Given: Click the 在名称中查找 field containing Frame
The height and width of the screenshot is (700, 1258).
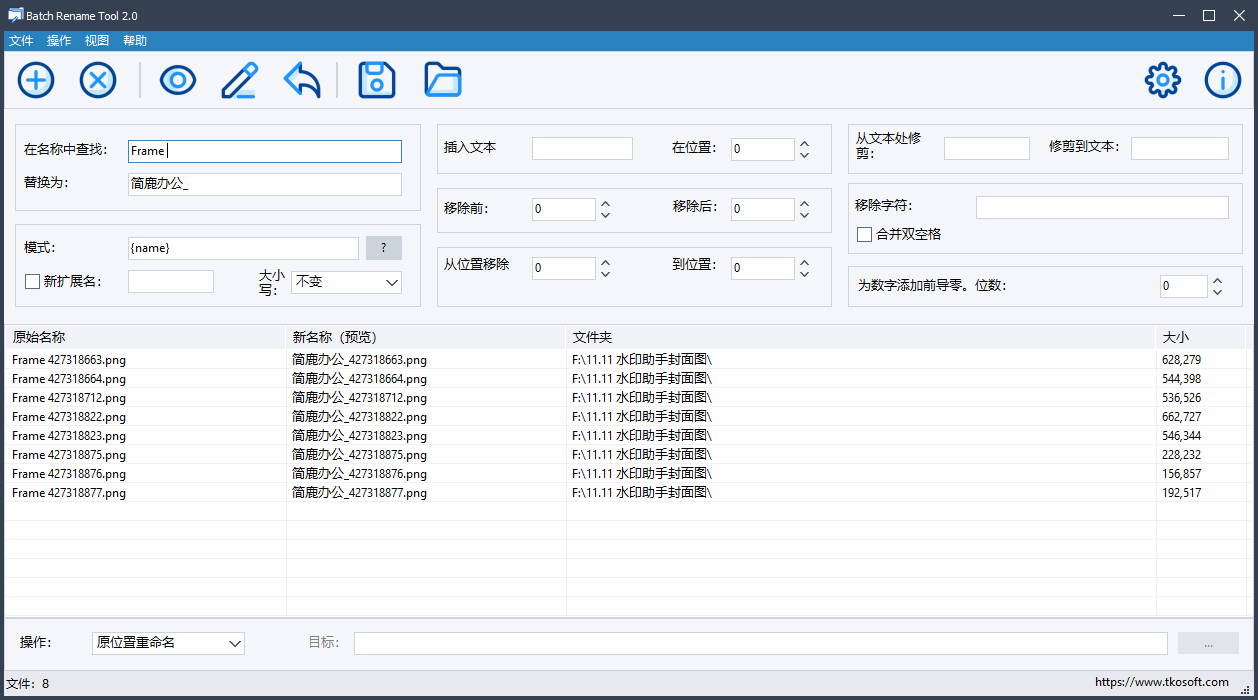Looking at the screenshot, I should tap(265, 151).
